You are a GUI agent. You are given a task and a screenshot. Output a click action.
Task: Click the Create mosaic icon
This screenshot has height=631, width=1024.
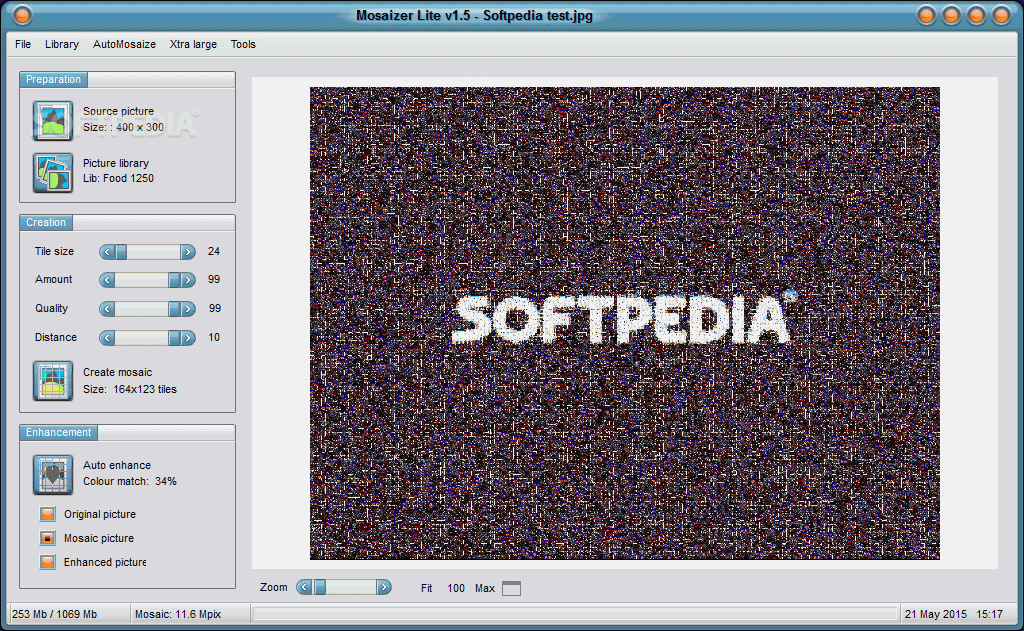52,381
